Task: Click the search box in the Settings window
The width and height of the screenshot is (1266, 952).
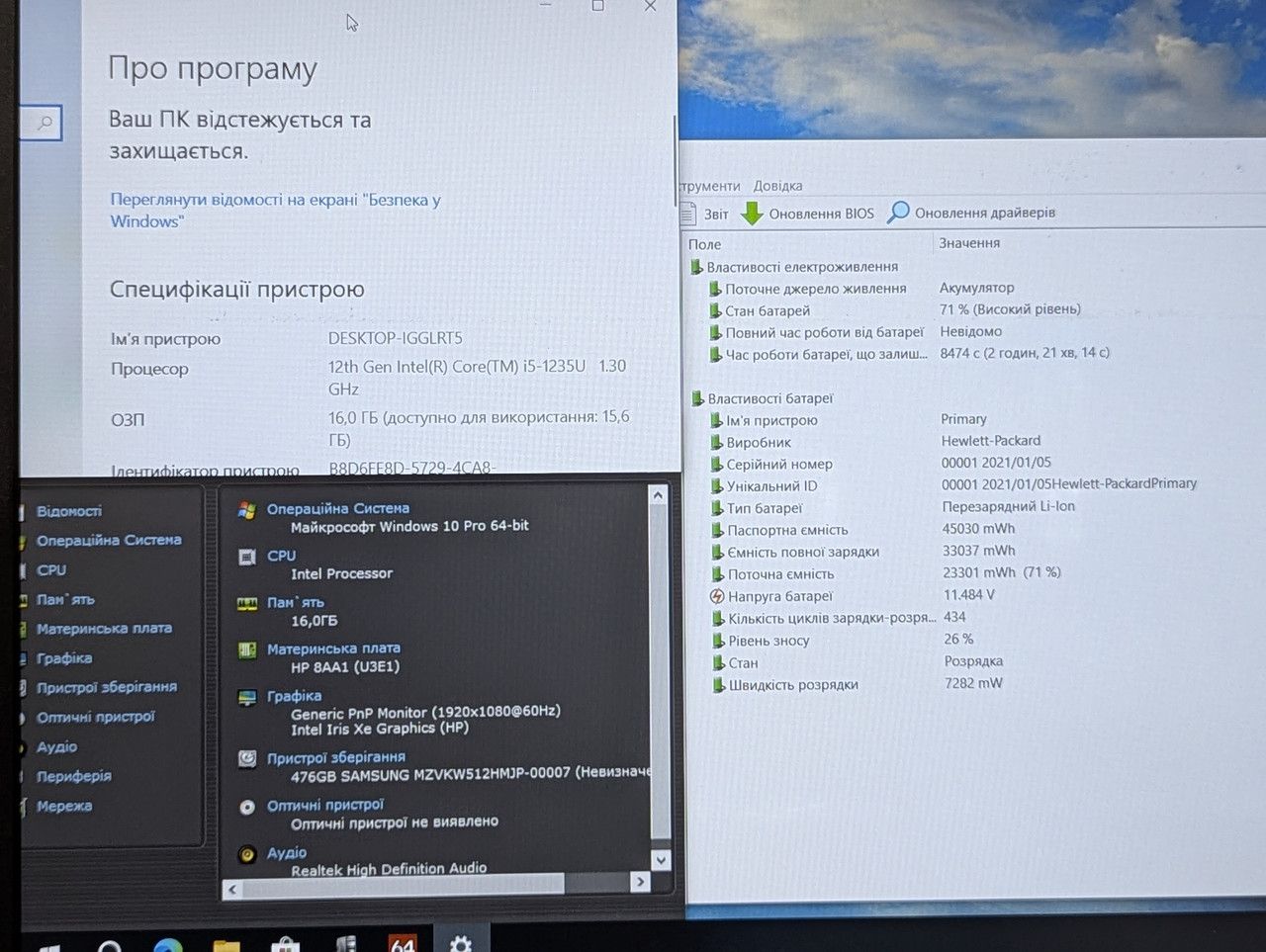Action: [x=41, y=123]
